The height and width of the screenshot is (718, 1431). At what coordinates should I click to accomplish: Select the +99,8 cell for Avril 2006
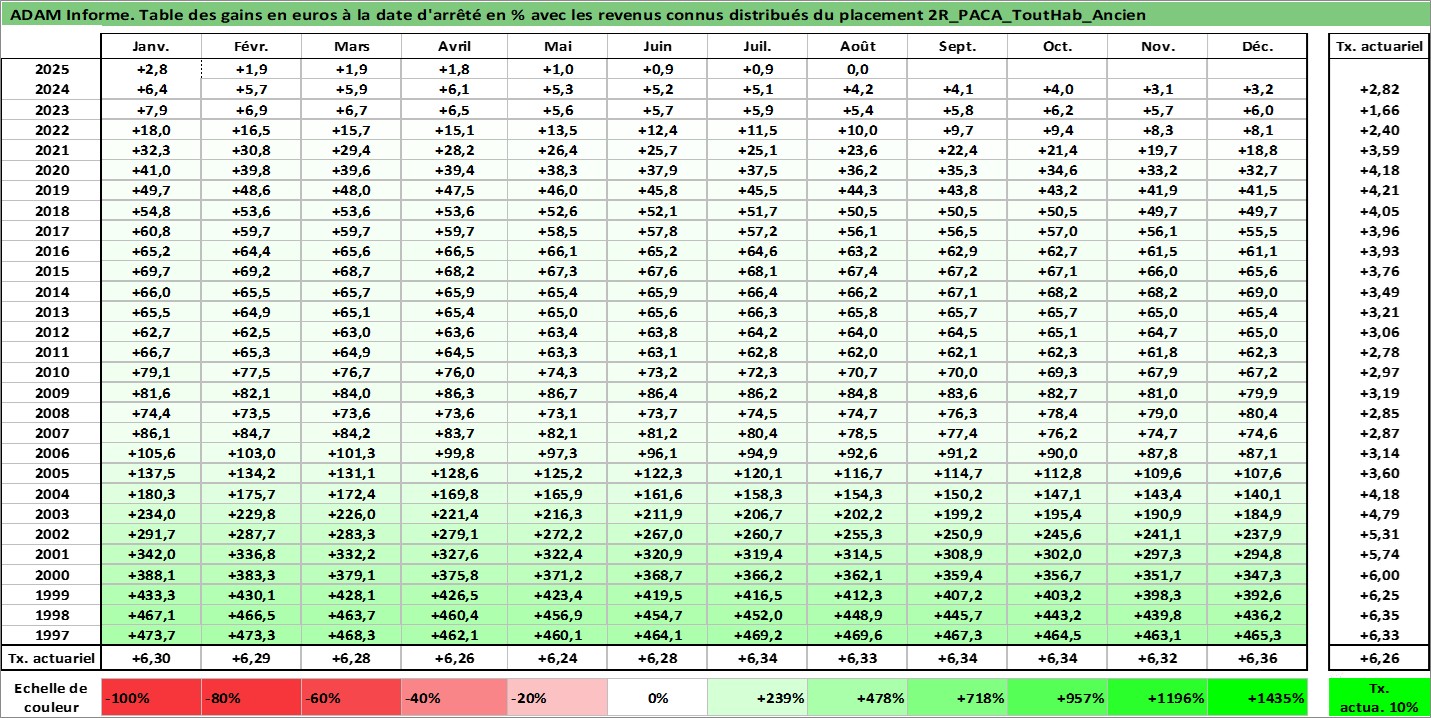[x=454, y=453]
